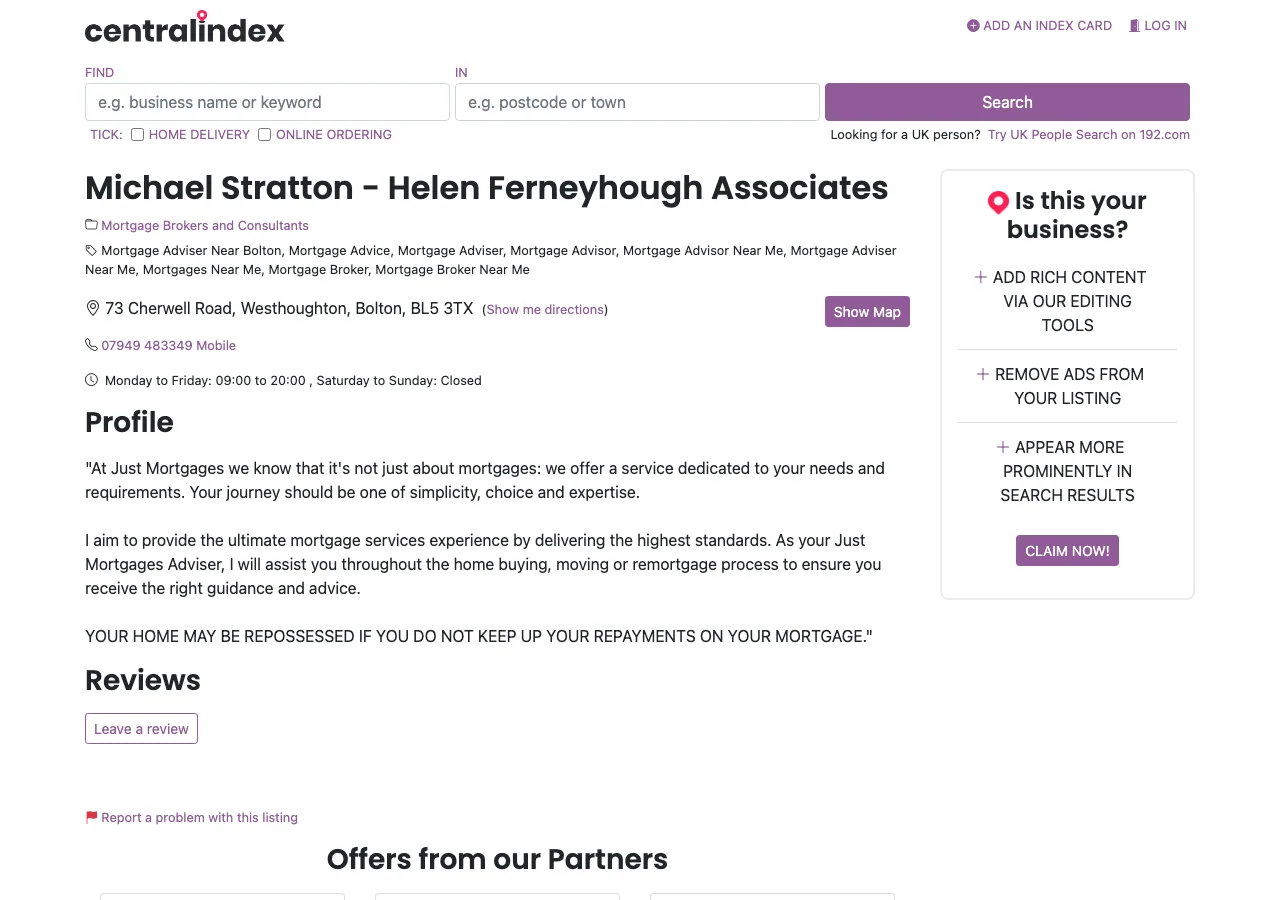Image resolution: width=1280 pixels, height=900 pixels.
Task: Click the plus beside REMOVE ADS FROM YOUR LISTING
Action: [x=982, y=373]
